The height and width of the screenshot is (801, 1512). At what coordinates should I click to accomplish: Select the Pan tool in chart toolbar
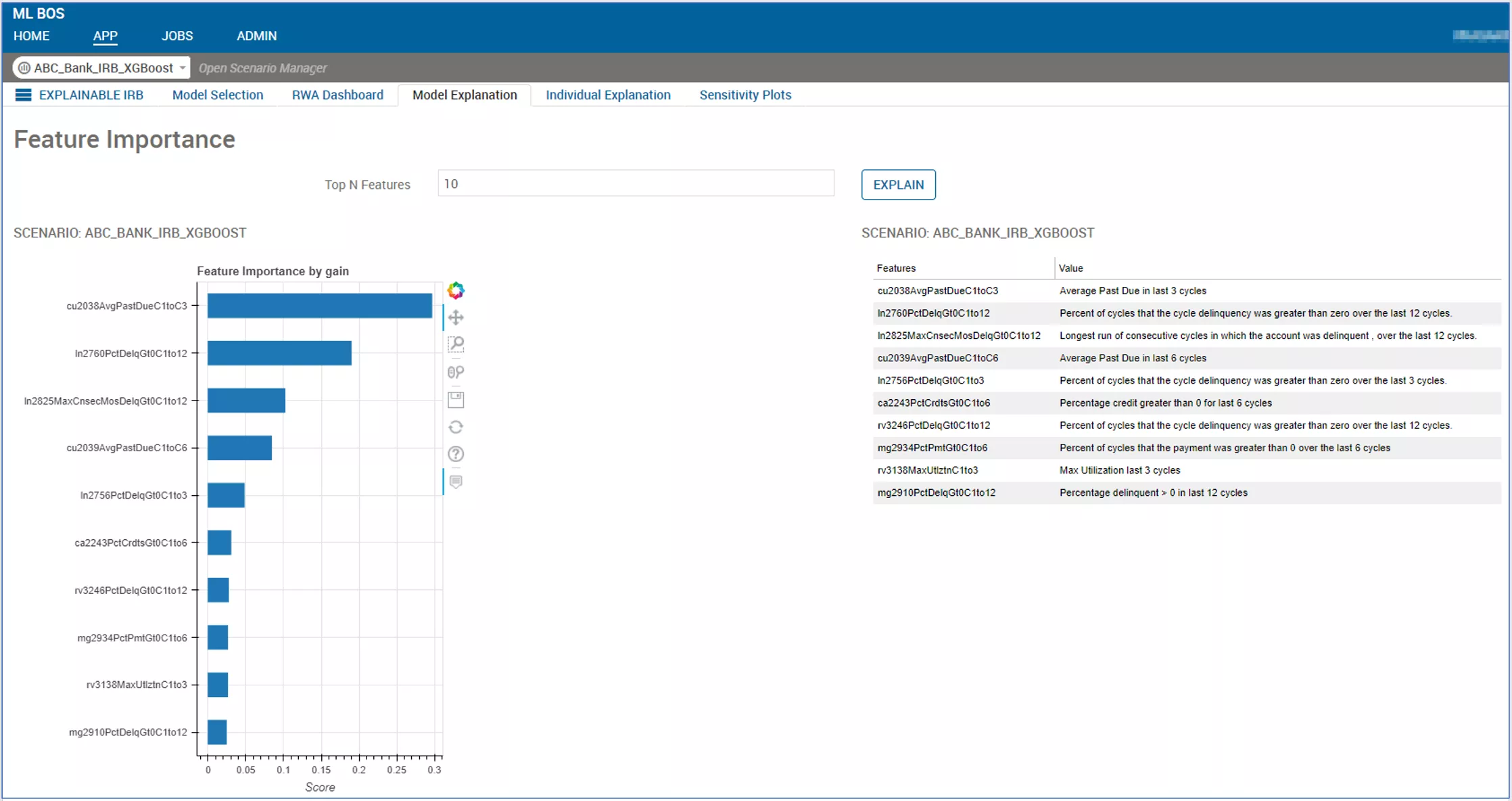click(x=456, y=317)
